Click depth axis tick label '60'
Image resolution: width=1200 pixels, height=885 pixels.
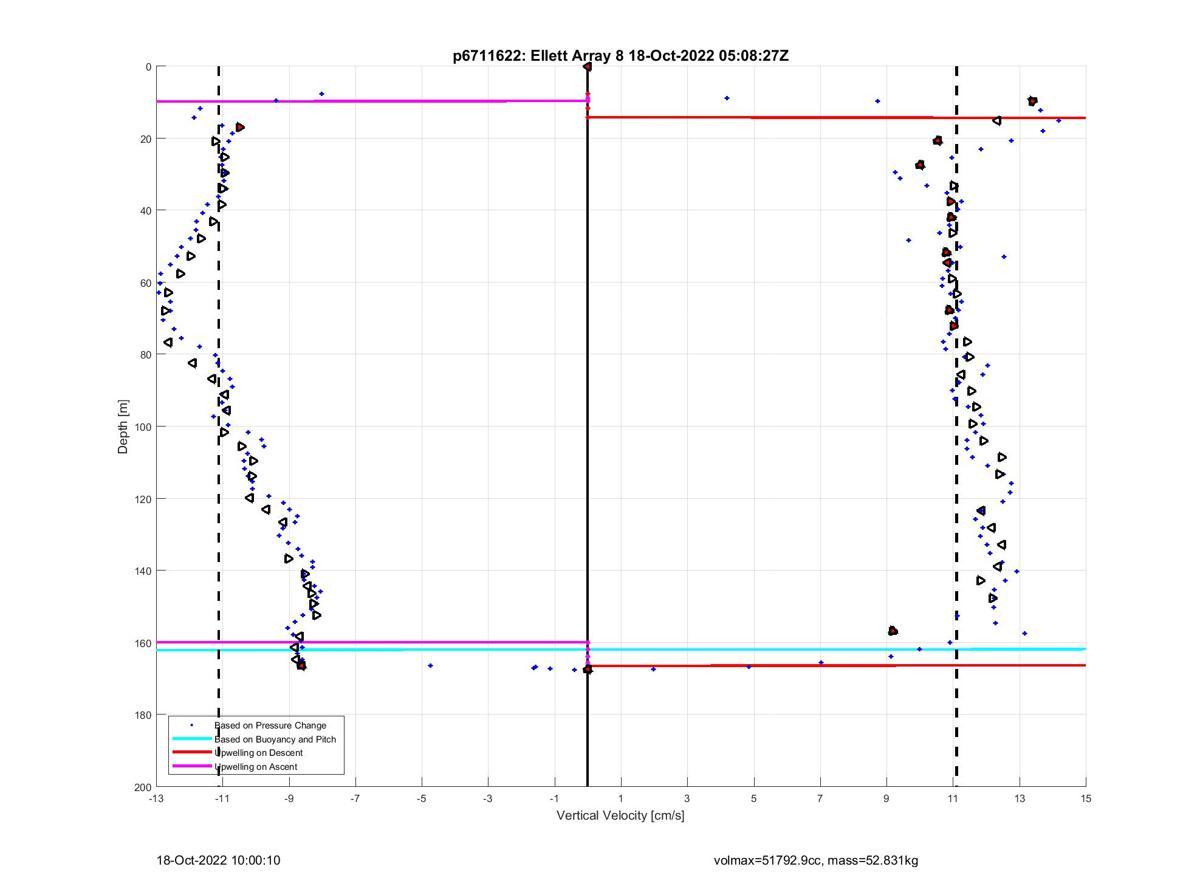coord(145,283)
